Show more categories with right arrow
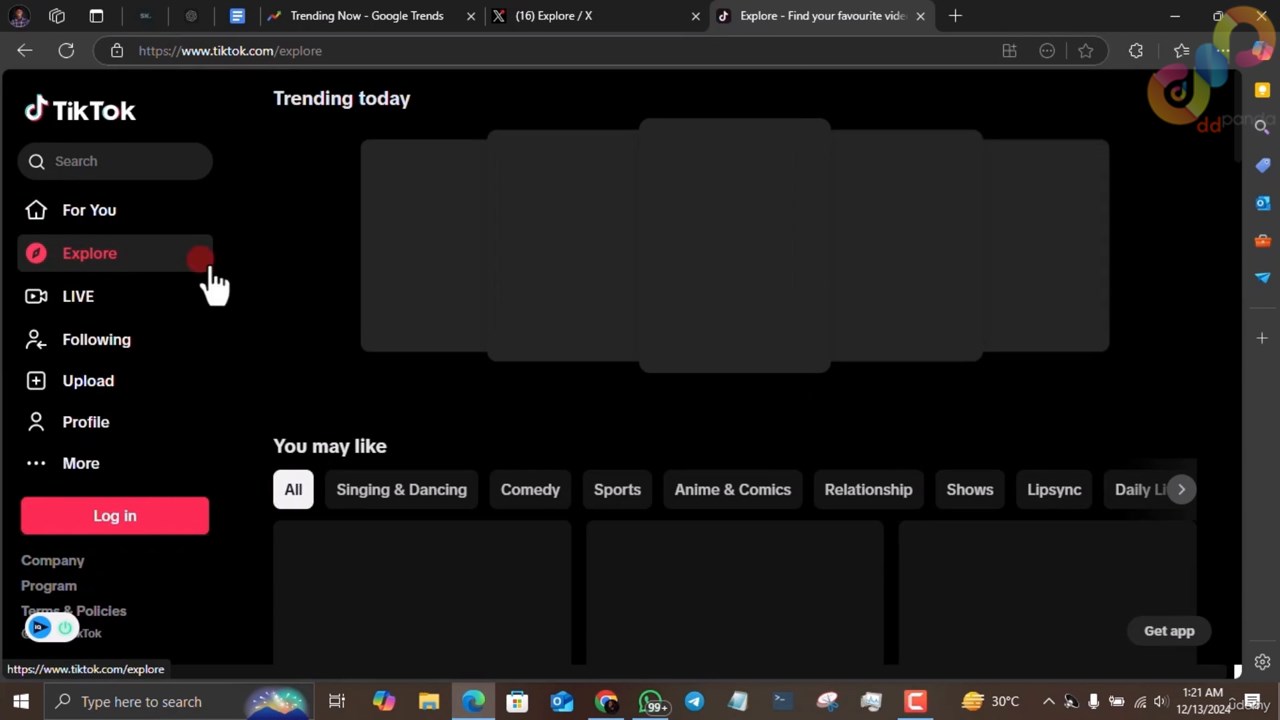The height and width of the screenshot is (720, 1280). (1181, 489)
